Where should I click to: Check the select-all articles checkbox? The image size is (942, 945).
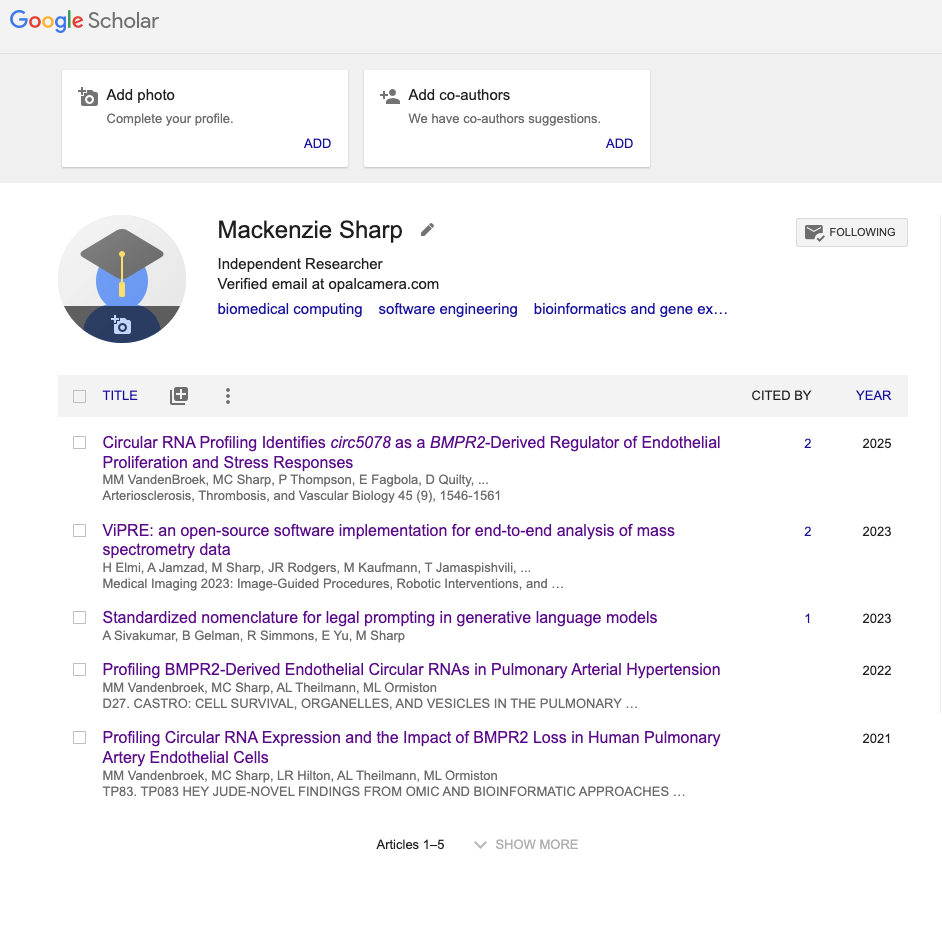tap(79, 395)
